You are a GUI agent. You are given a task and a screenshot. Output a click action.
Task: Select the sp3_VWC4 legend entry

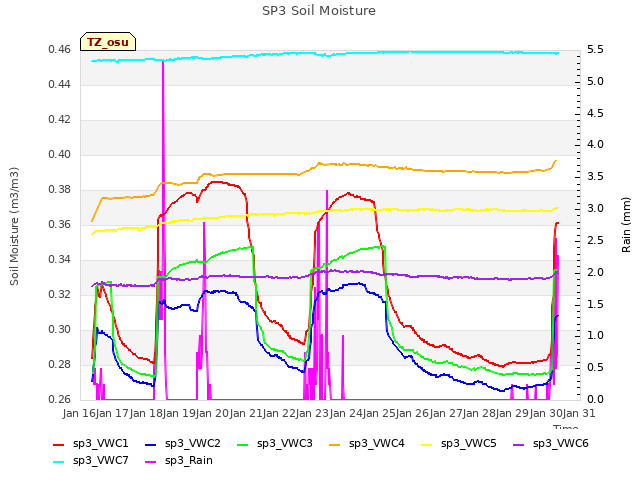367,444
